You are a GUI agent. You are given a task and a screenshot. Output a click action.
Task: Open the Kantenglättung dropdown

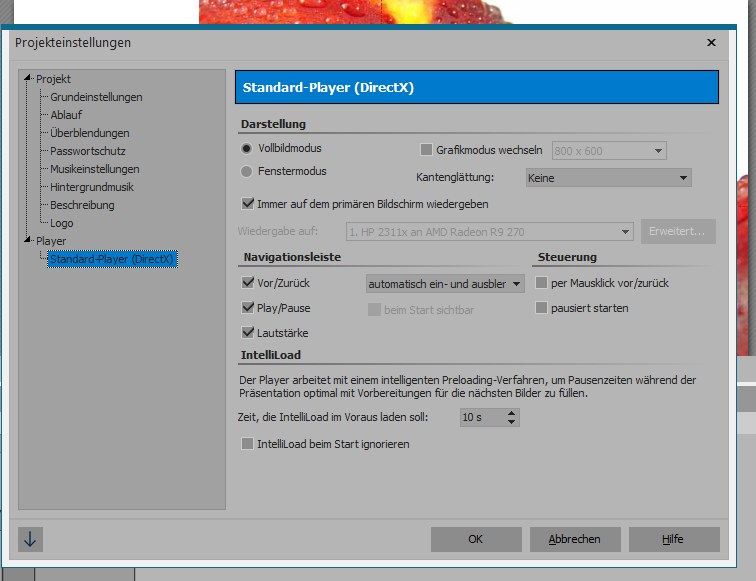(608, 178)
